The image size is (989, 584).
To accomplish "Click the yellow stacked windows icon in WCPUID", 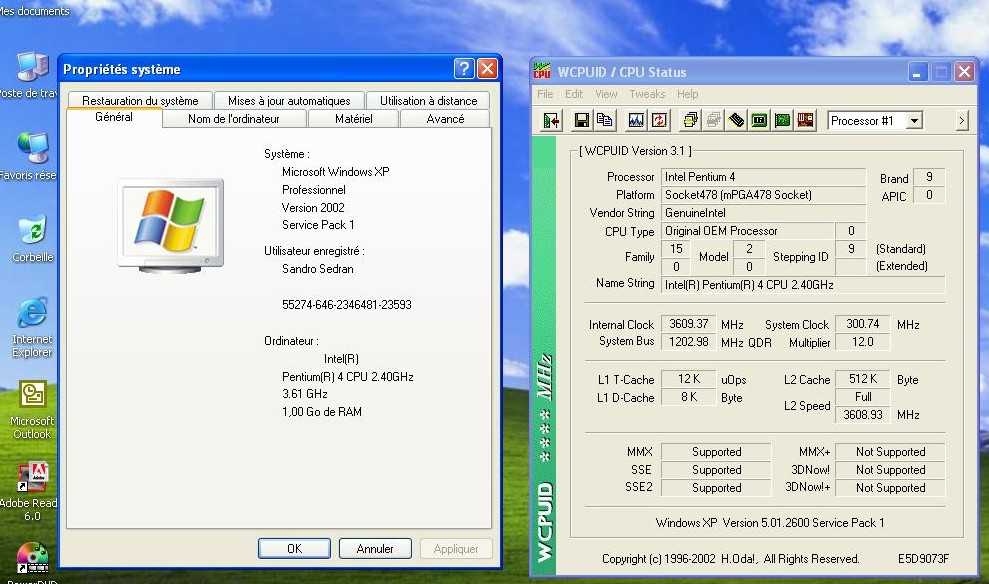I will click(691, 120).
